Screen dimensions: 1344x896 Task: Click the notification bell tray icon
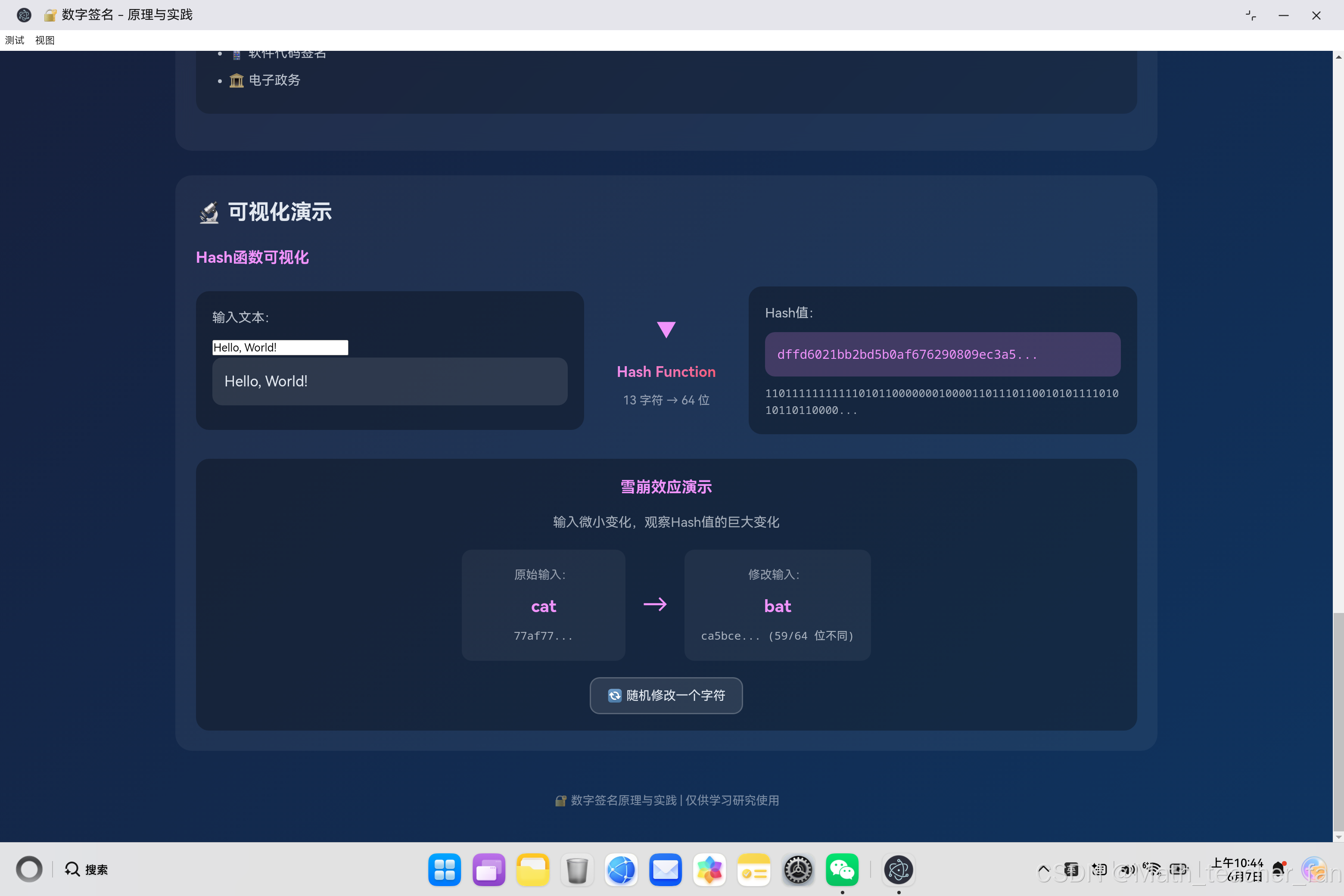pos(1279,869)
